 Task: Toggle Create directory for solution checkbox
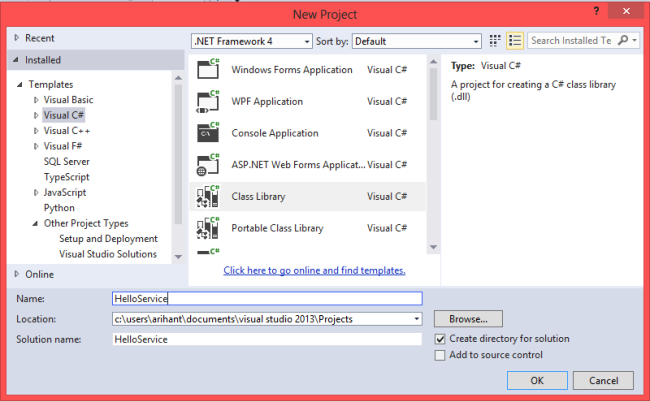pyautogui.click(x=440, y=339)
